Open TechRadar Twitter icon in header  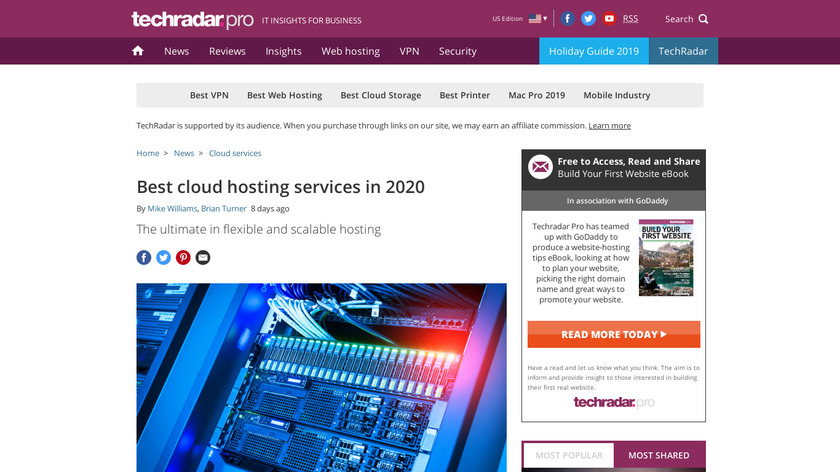tap(588, 19)
